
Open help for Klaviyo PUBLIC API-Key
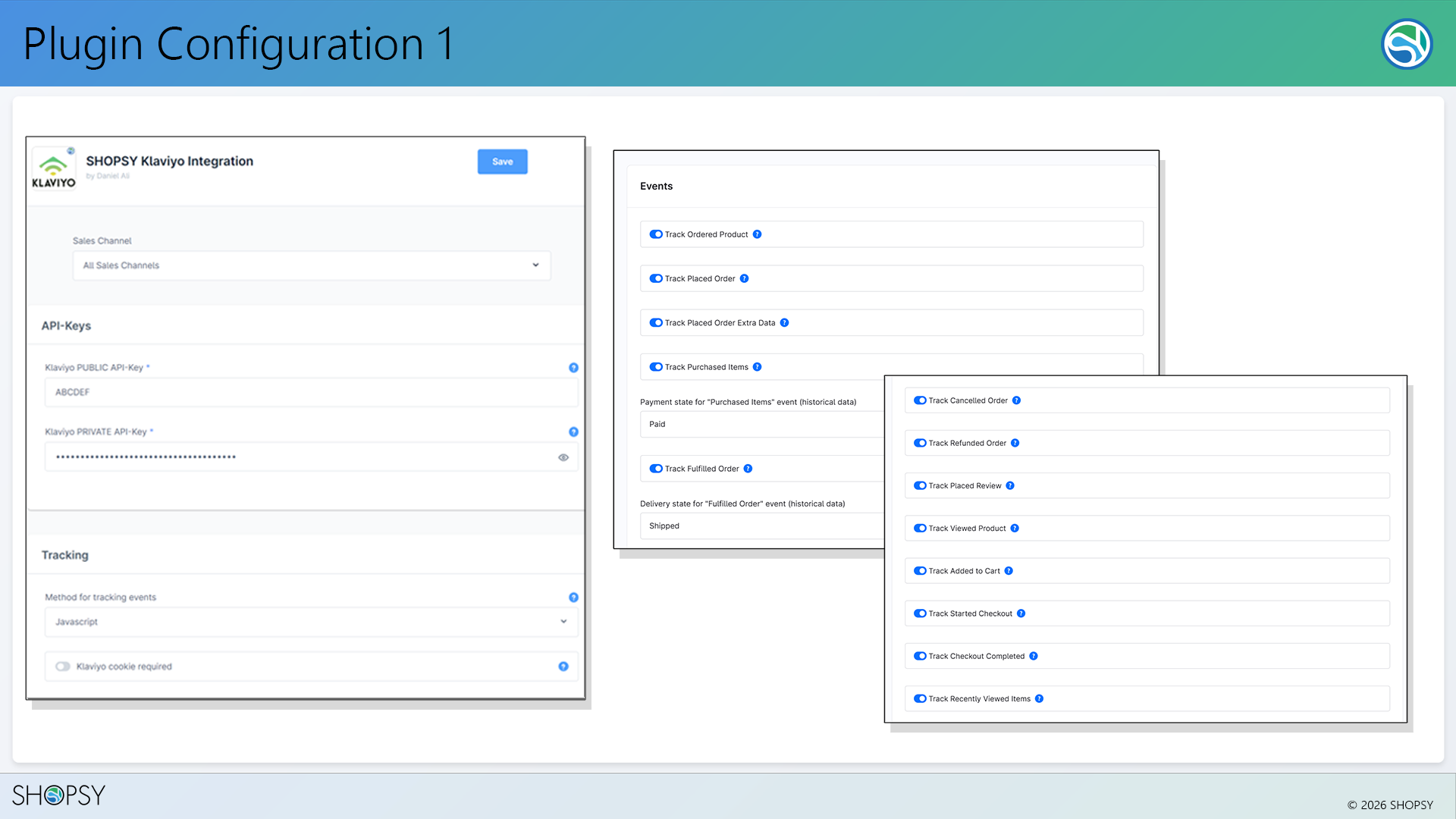573,368
